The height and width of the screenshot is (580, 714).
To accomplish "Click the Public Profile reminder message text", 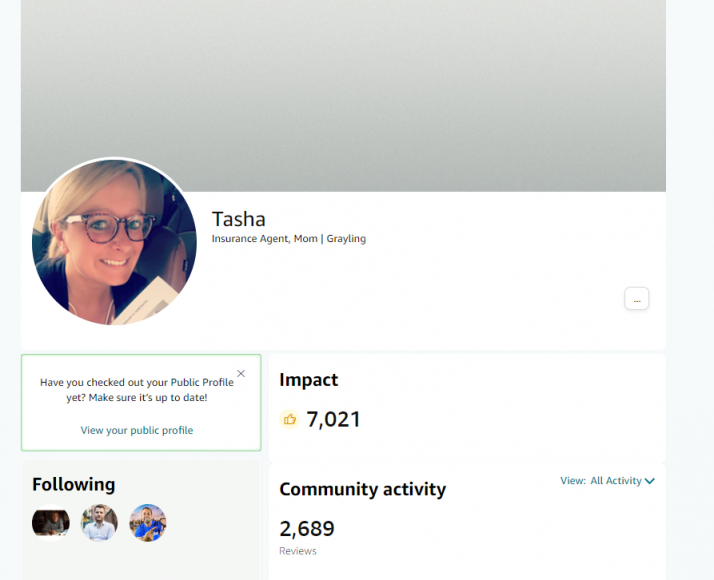I will tap(137, 390).
